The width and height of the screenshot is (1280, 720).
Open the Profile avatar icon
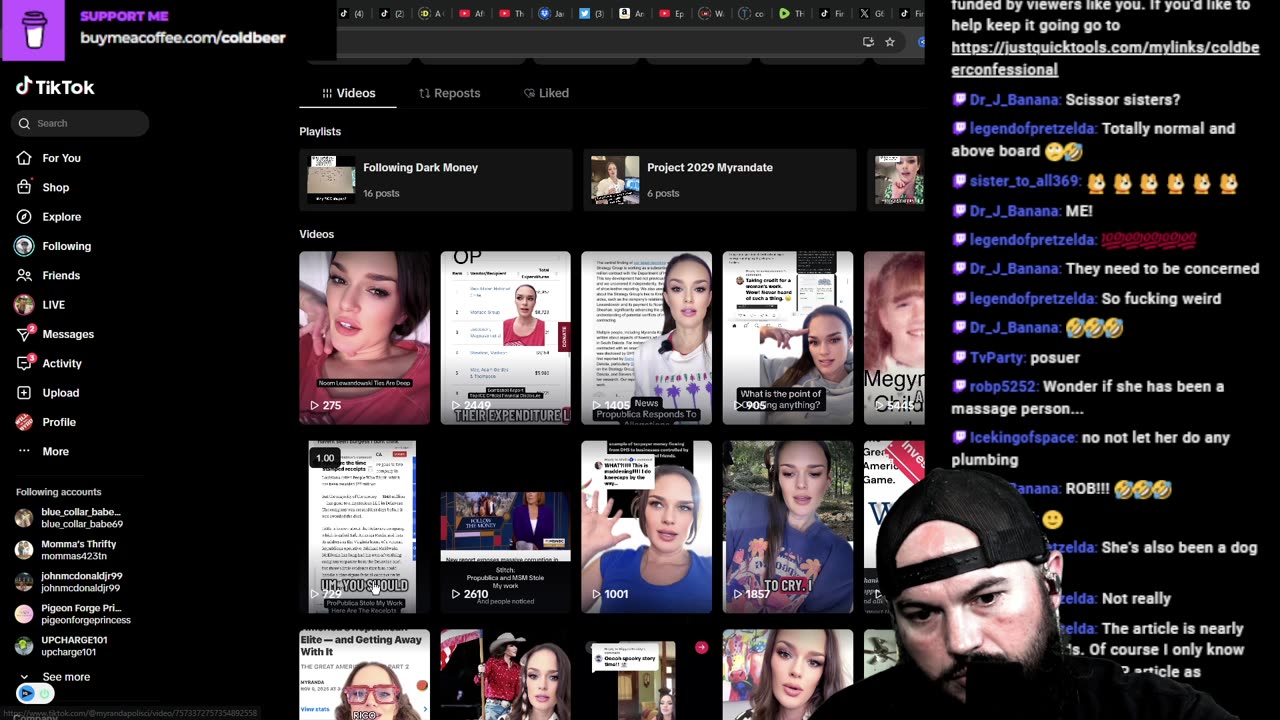coord(24,422)
